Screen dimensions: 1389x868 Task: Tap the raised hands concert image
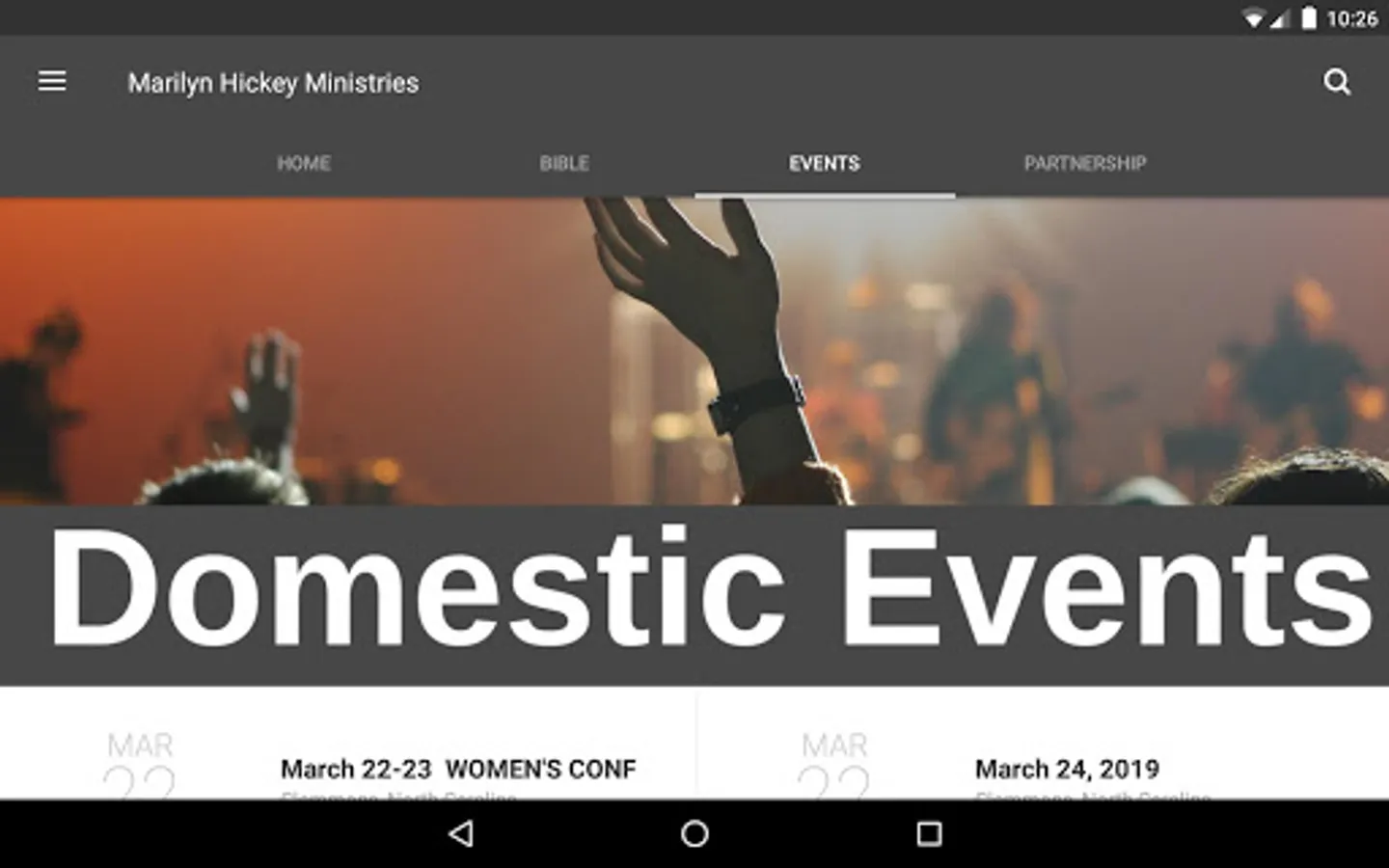pyautogui.click(x=694, y=351)
